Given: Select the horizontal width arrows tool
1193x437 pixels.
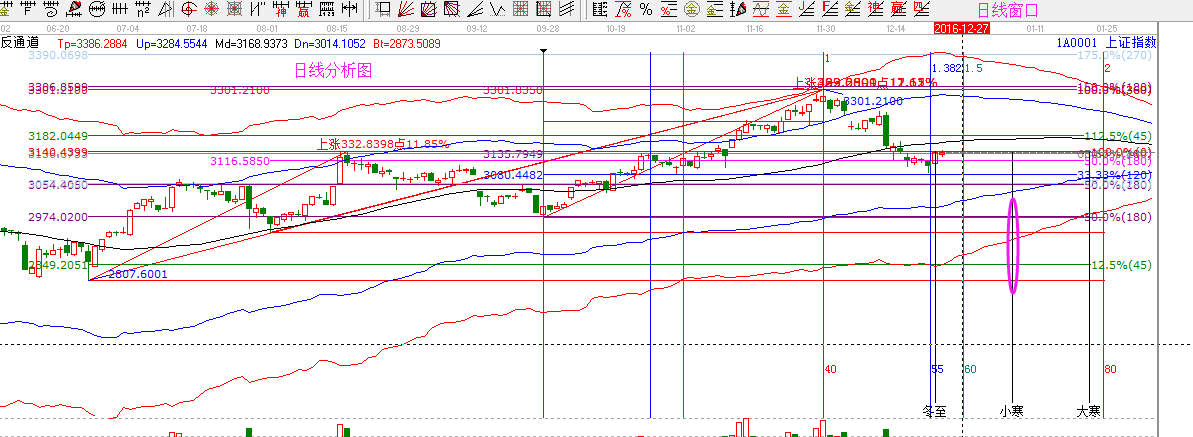Looking at the screenshot, I should (349, 9).
